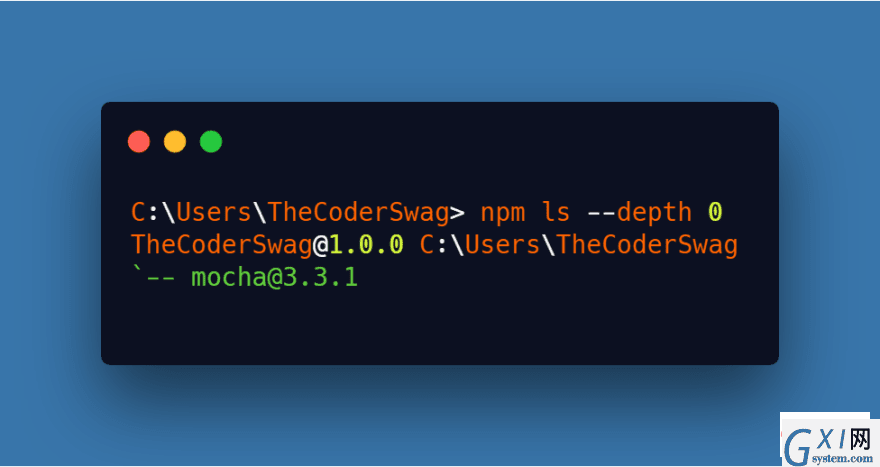Click the empty area below mocha line
The image size is (880, 467).
coord(439,326)
